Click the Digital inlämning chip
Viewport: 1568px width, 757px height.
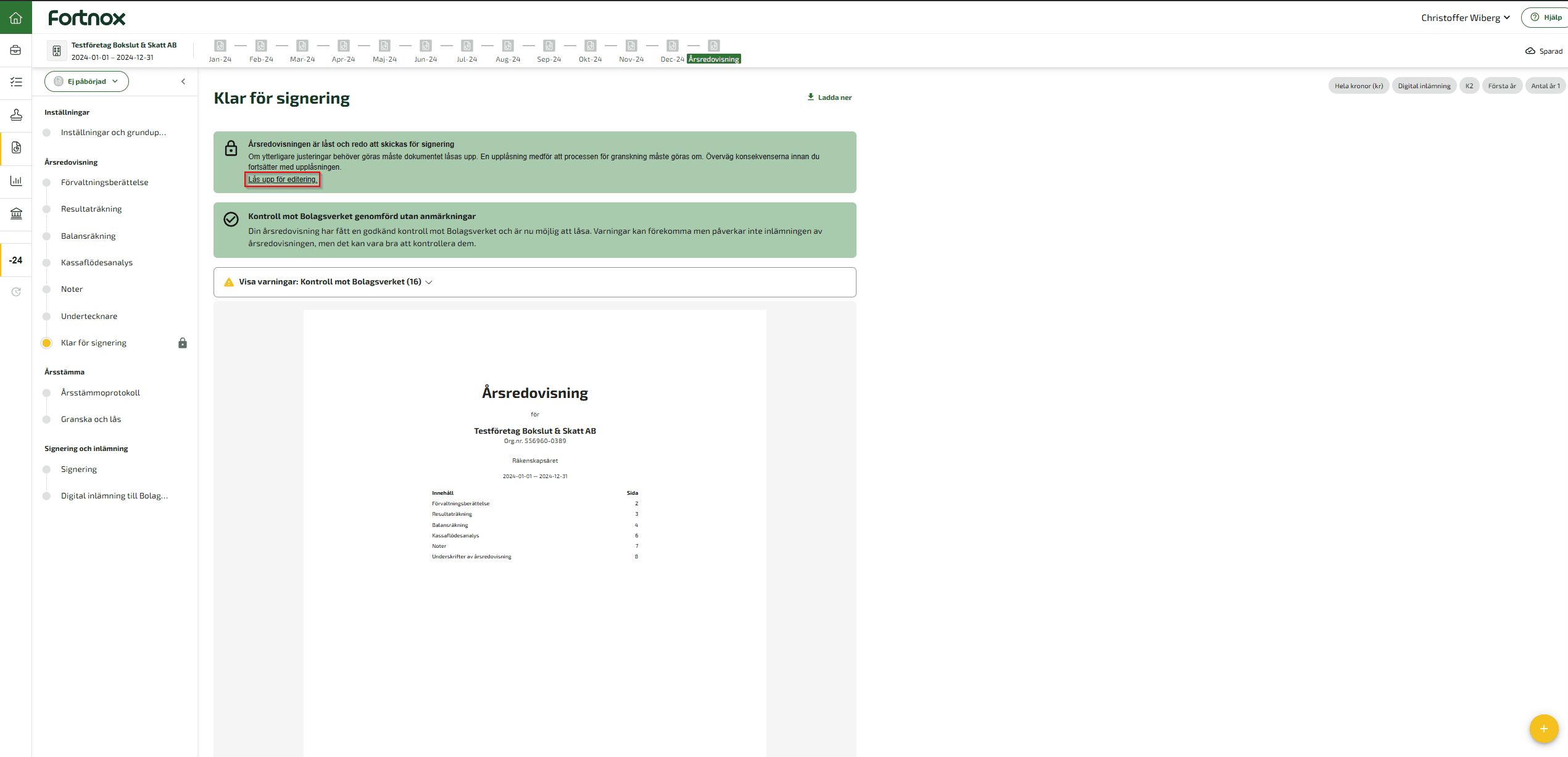point(1424,86)
